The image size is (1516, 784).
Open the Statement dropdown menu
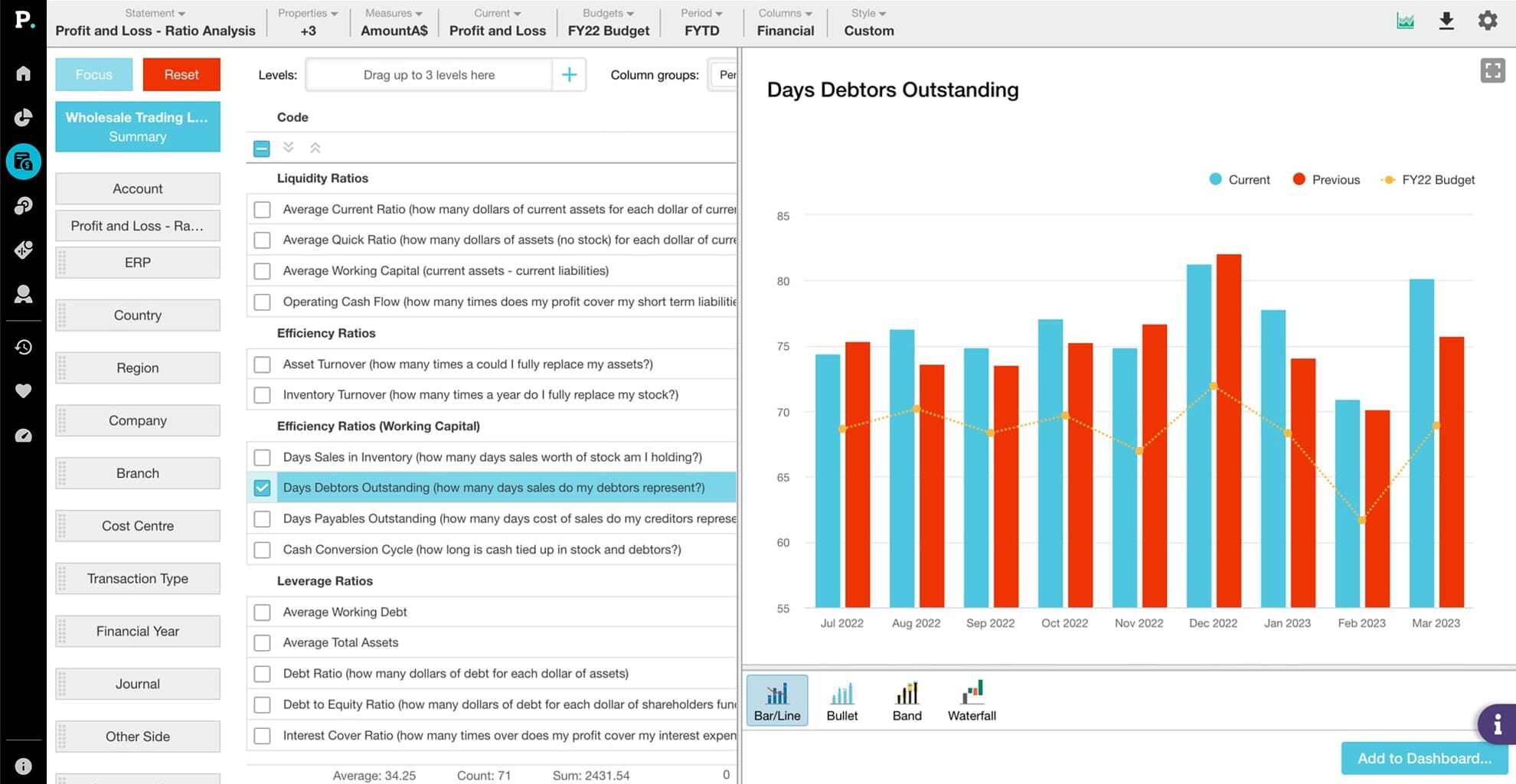click(155, 21)
